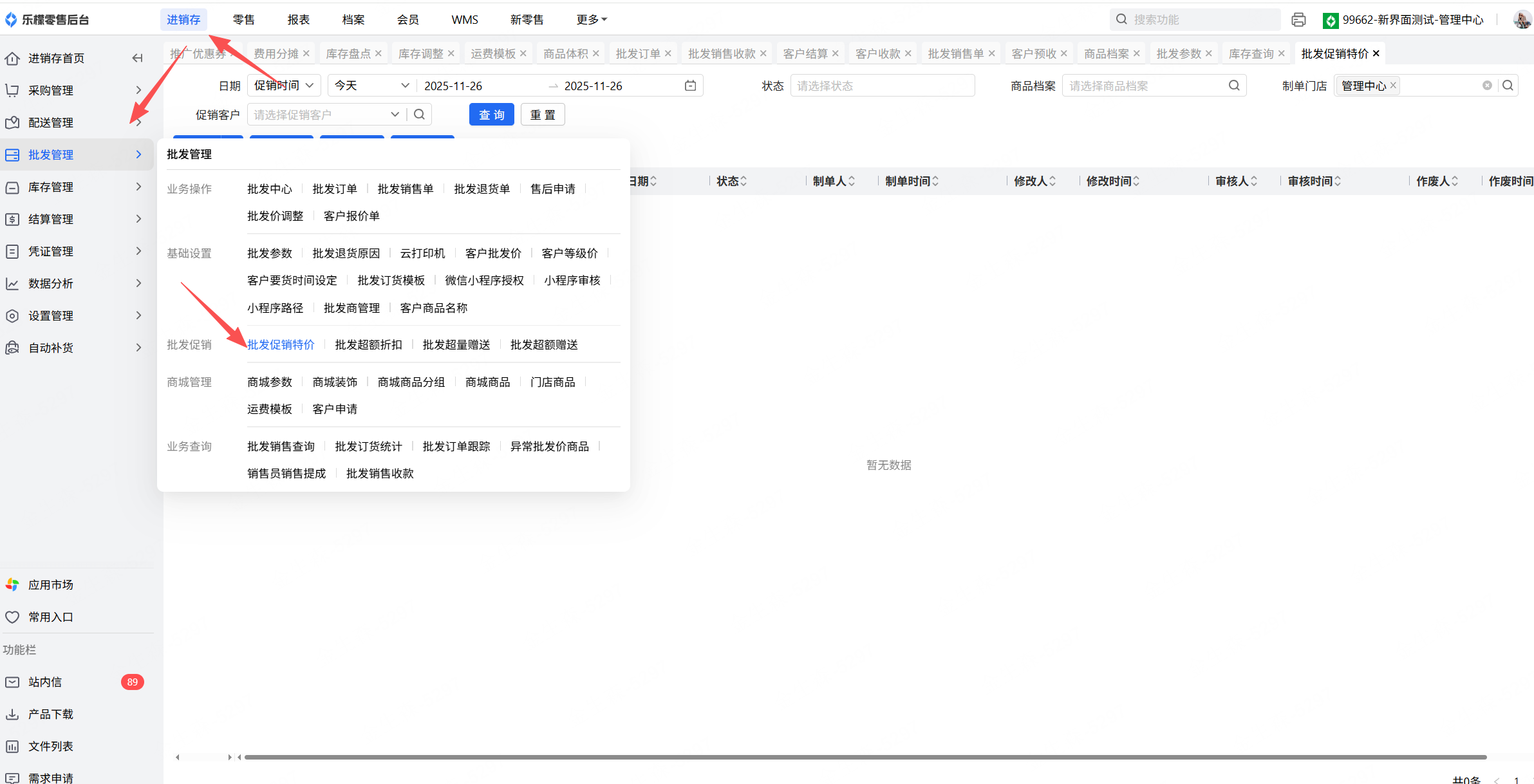Click the 重置 button
Screen dimensions: 1534x784
coord(542,115)
